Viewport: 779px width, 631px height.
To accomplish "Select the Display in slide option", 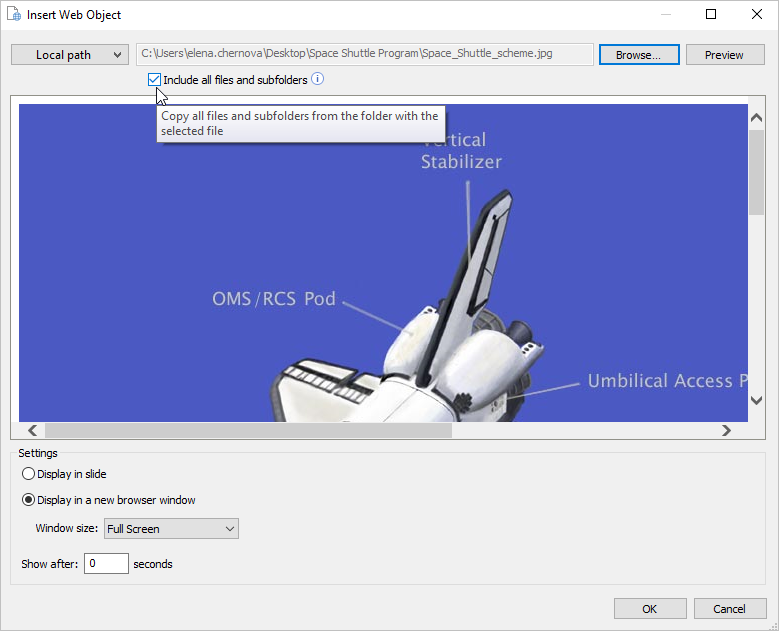I will pyautogui.click(x=28, y=474).
